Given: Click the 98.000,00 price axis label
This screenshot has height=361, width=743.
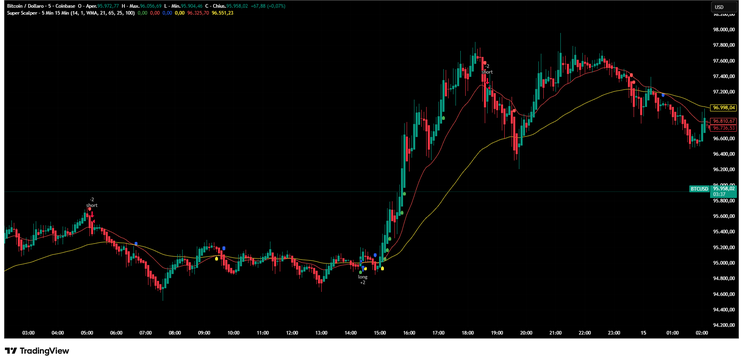Looking at the screenshot, I should click(x=724, y=29).
